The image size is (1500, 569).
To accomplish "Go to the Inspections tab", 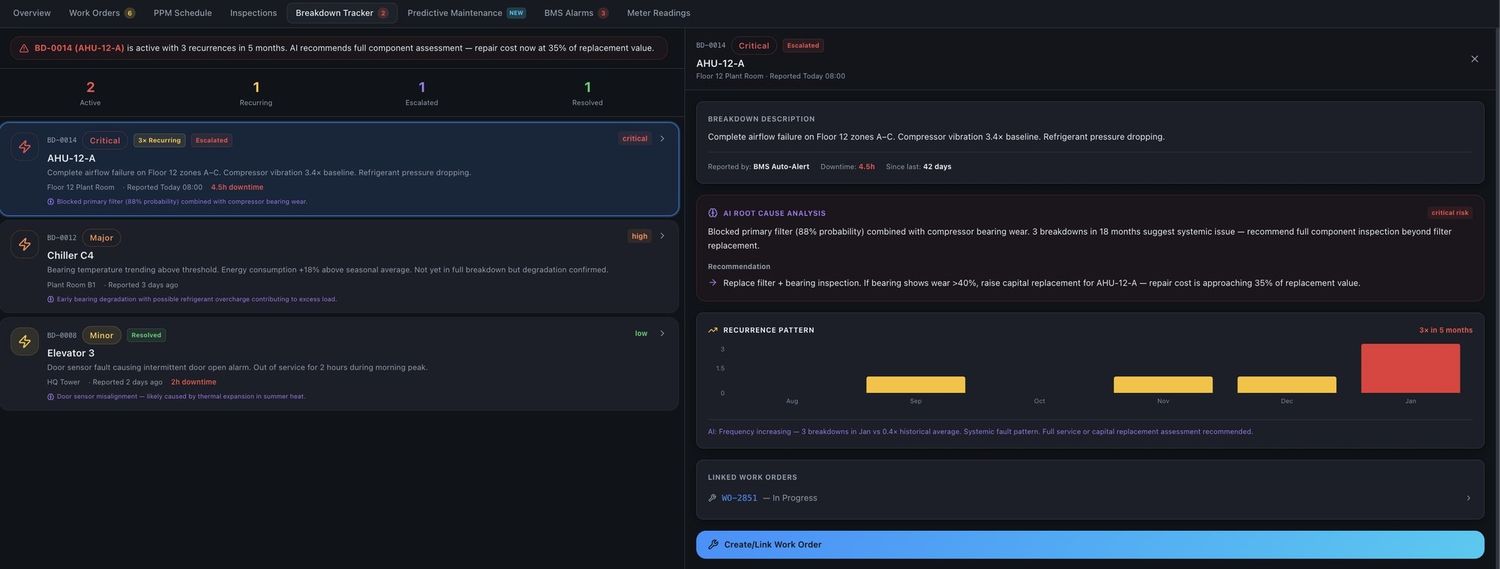I will [x=254, y=13].
